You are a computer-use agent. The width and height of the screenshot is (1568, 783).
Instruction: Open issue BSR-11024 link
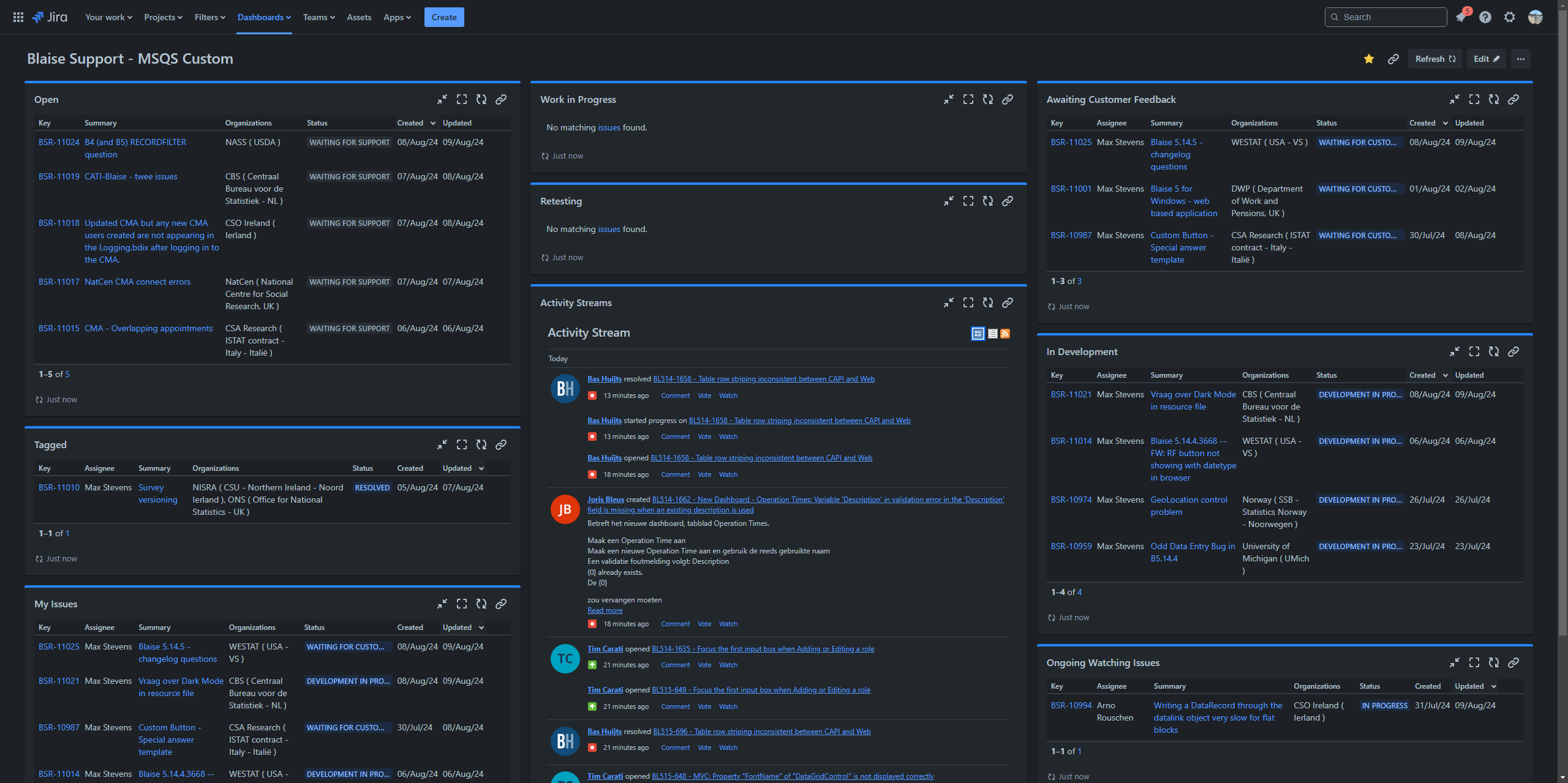click(x=59, y=142)
